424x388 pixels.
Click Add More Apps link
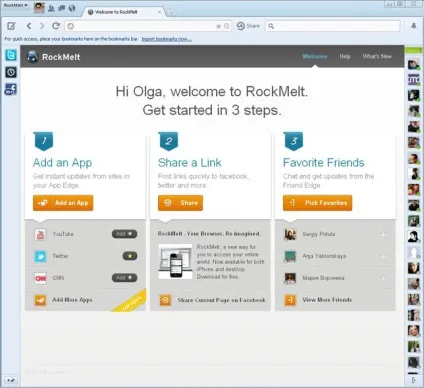click(72, 300)
